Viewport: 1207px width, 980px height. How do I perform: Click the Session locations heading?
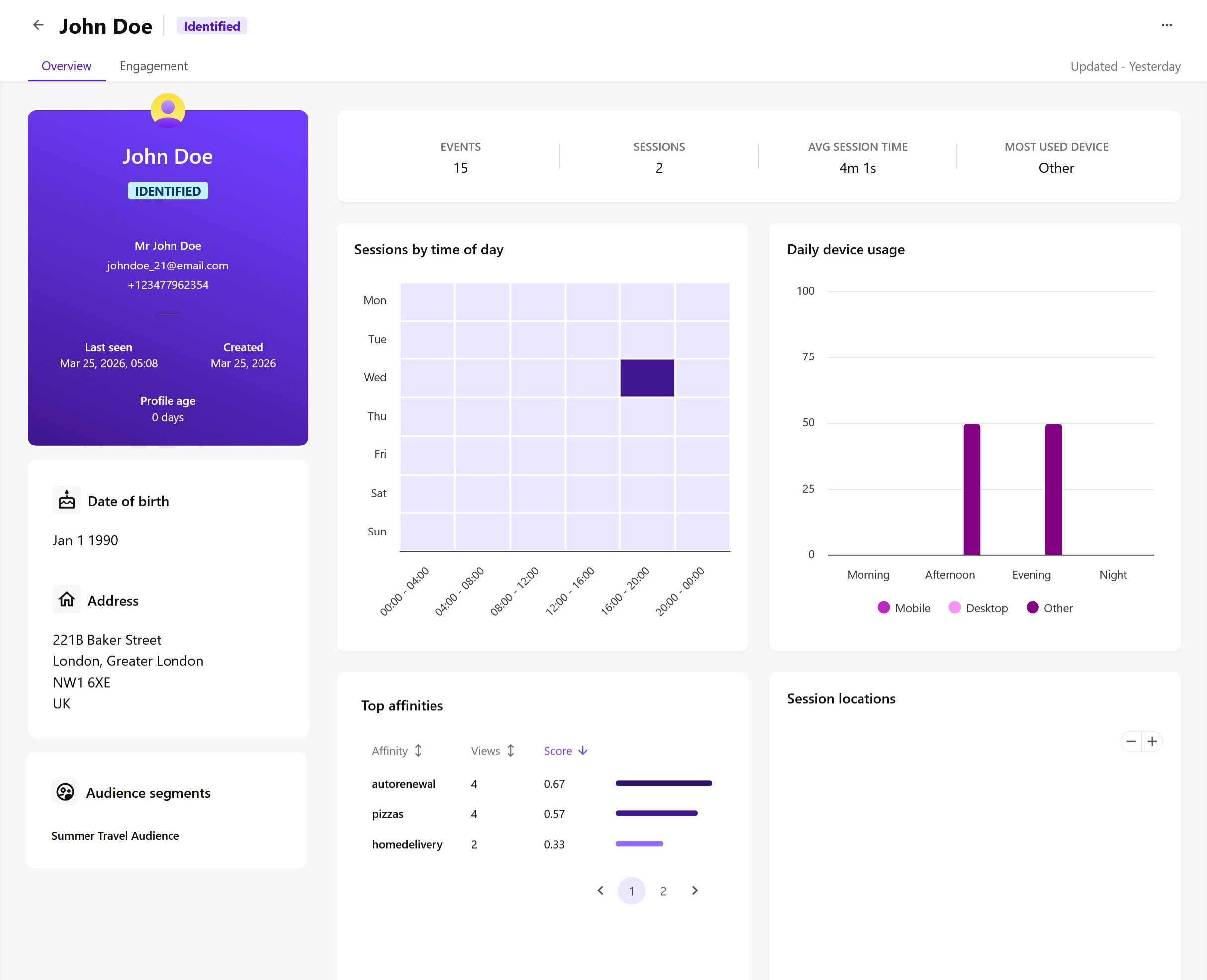pyautogui.click(x=841, y=698)
